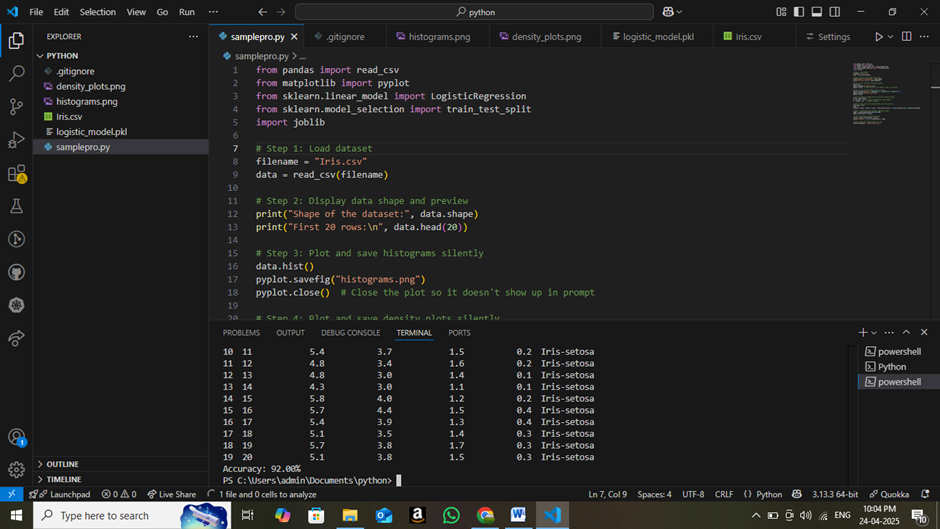Customize layout from title bar
The height and width of the screenshot is (529, 940).
coord(781,12)
